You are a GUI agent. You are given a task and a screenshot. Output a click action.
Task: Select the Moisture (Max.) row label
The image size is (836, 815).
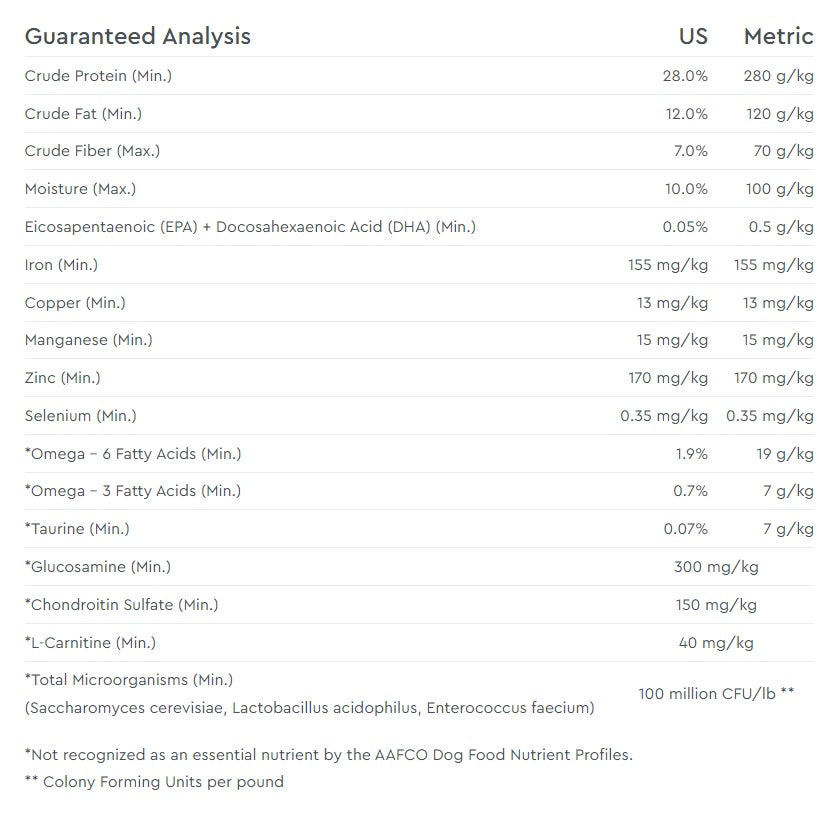coord(80,189)
